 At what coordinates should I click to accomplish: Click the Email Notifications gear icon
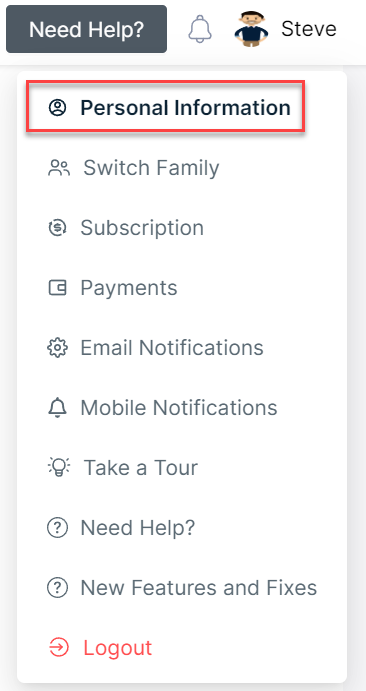[57, 348]
